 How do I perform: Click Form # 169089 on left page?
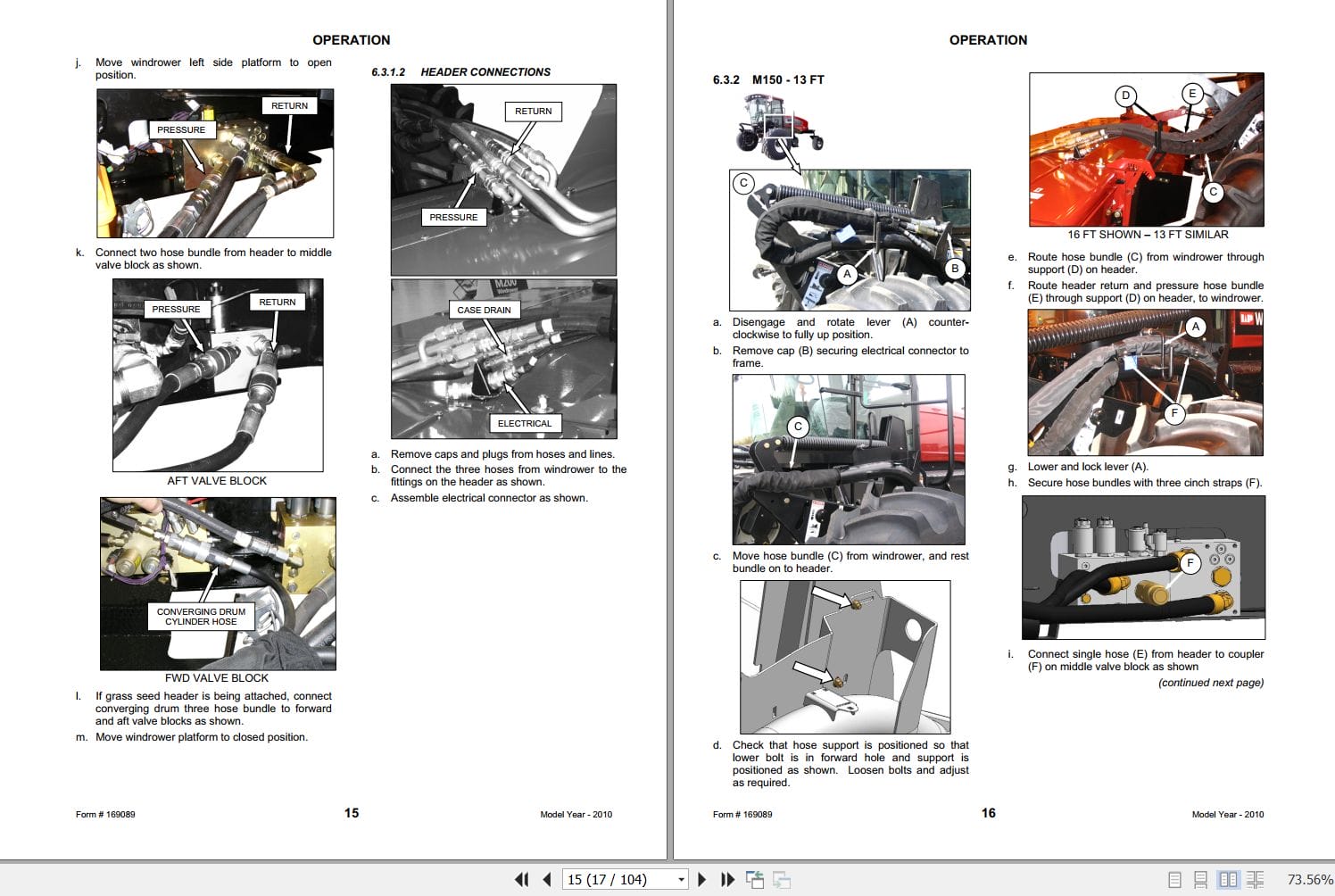(105, 815)
